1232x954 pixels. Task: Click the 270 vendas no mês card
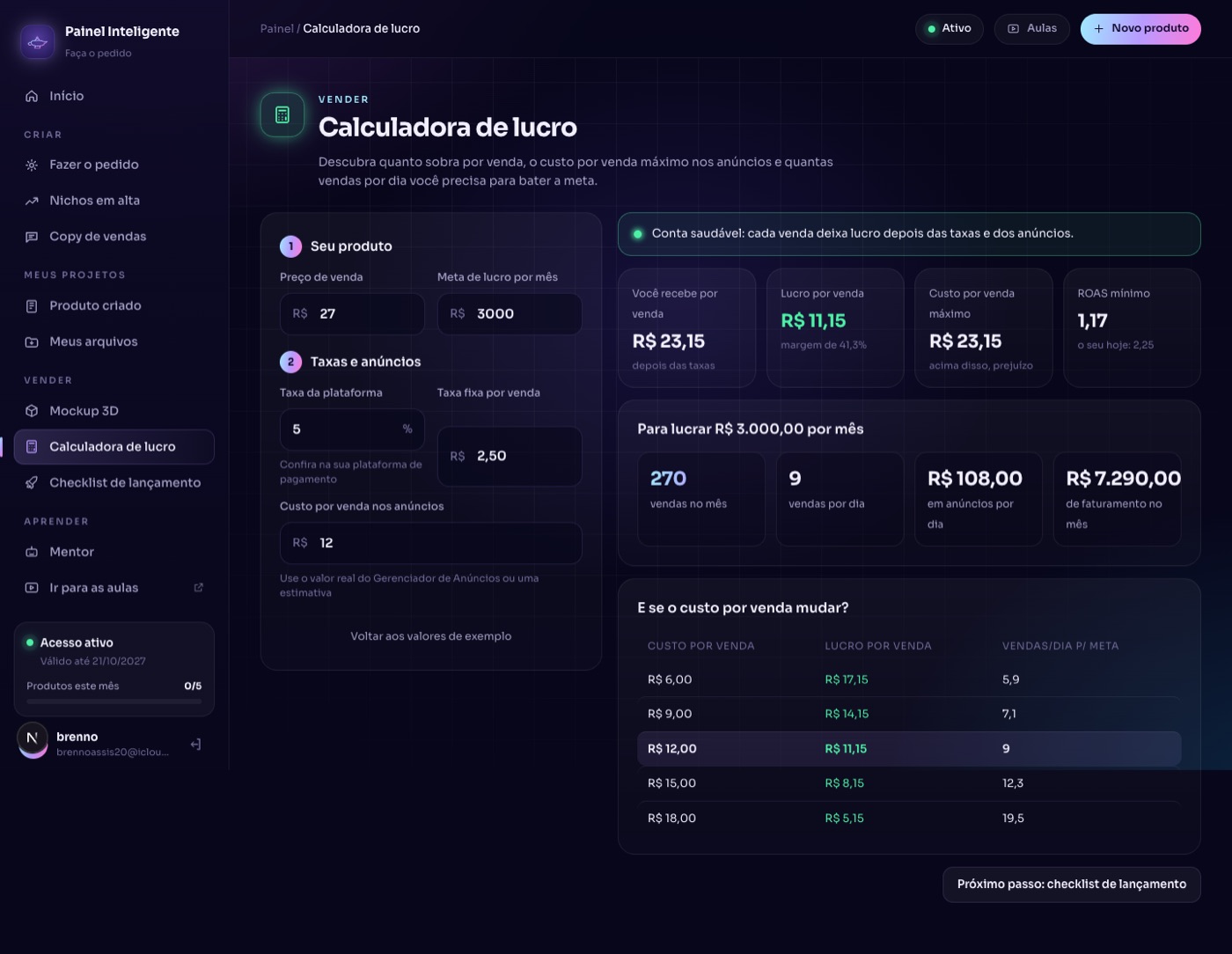(x=701, y=499)
